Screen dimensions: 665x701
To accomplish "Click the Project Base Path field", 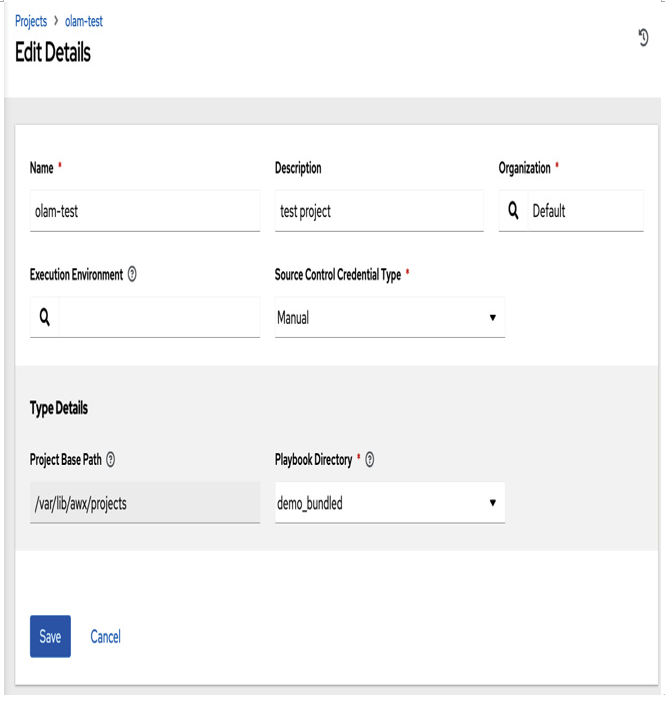I will [145, 503].
